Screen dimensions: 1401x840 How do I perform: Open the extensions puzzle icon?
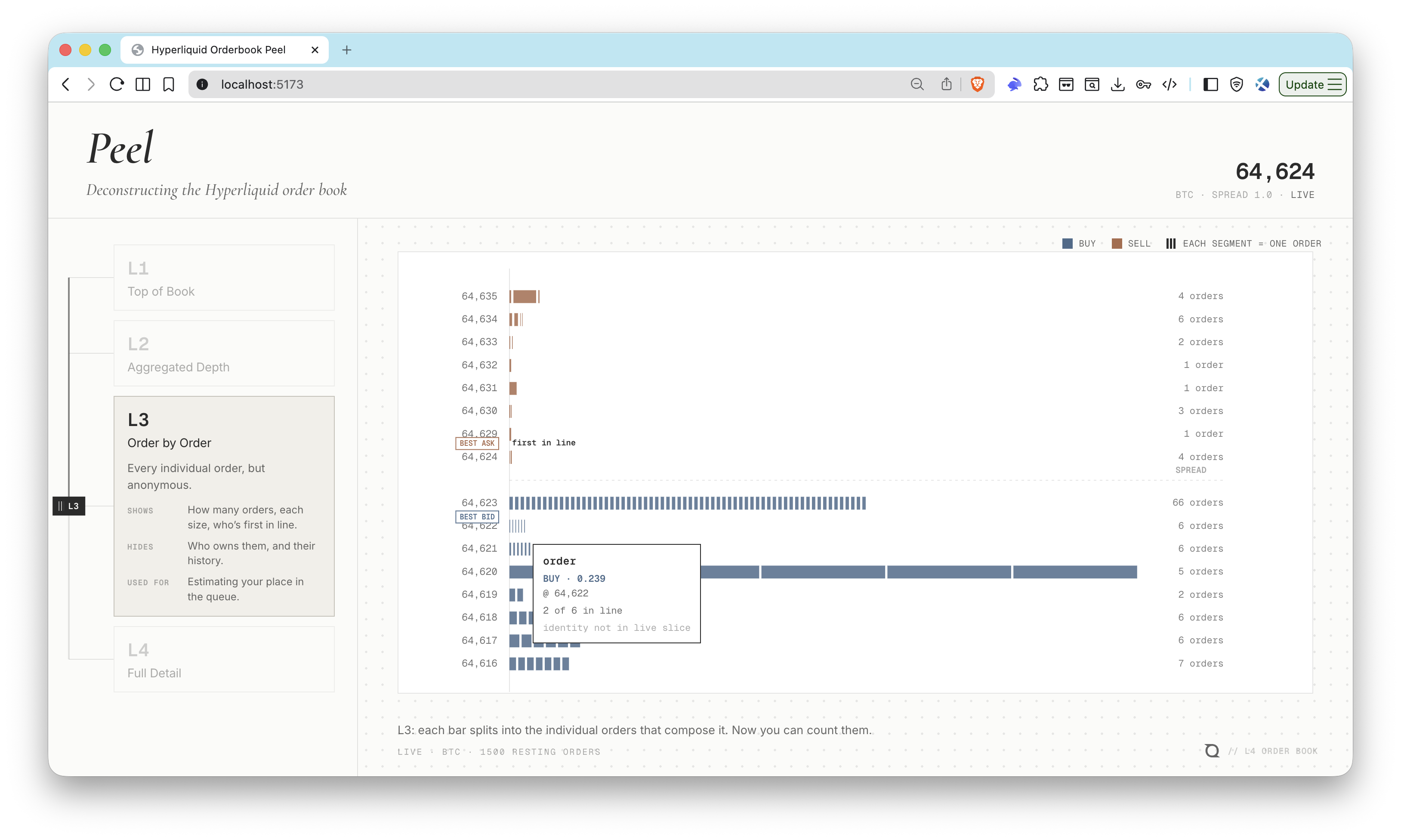pos(1040,84)
